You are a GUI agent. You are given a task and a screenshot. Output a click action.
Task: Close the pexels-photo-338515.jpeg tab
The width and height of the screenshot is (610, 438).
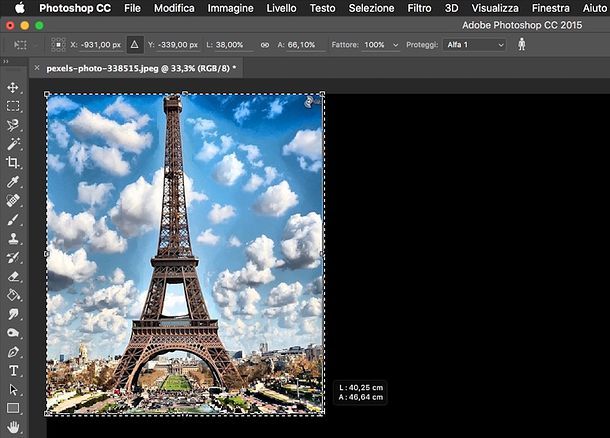click(x=37, y=68)
